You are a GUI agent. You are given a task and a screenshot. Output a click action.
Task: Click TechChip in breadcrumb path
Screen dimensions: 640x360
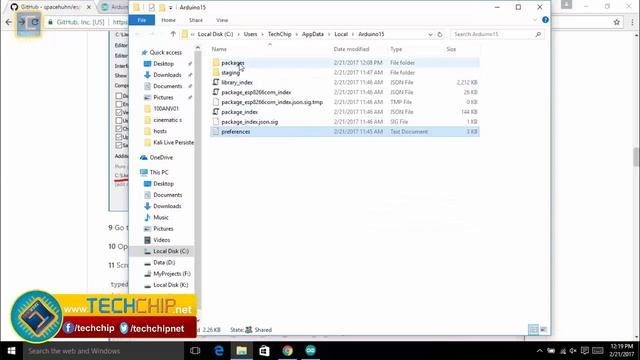point(279,34)
